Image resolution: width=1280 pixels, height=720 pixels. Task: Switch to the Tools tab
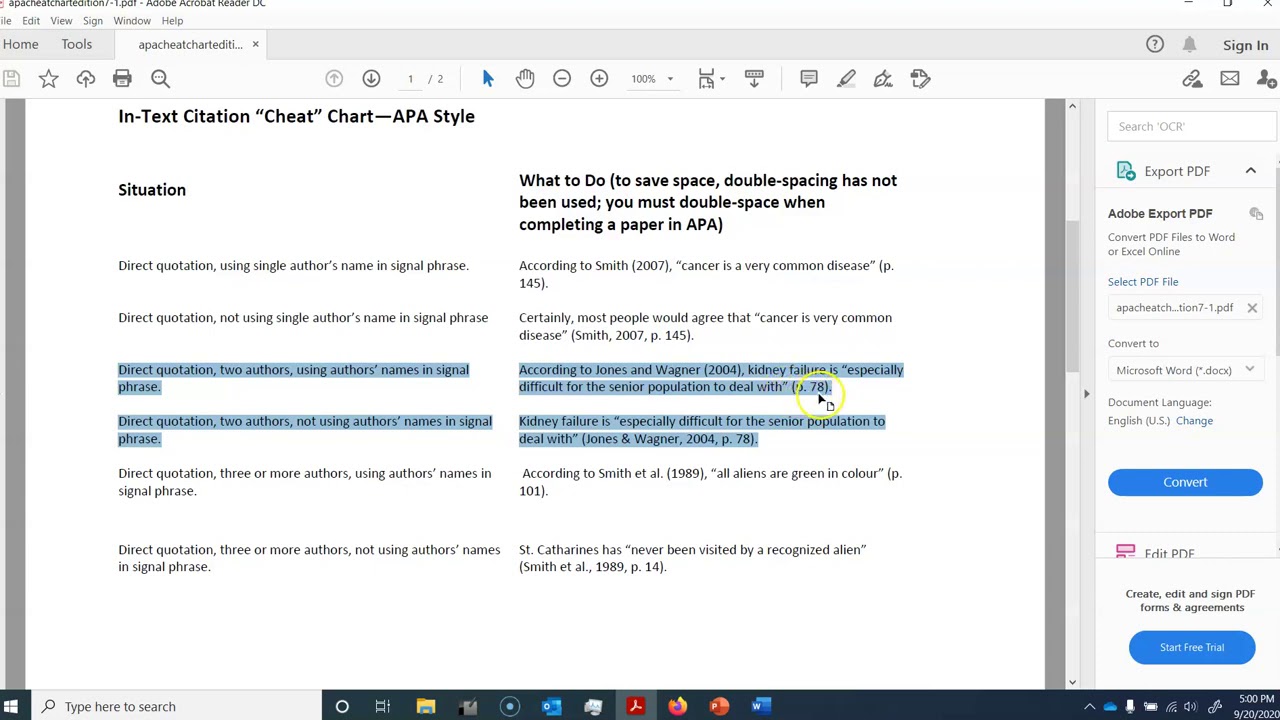coord(76,44)
